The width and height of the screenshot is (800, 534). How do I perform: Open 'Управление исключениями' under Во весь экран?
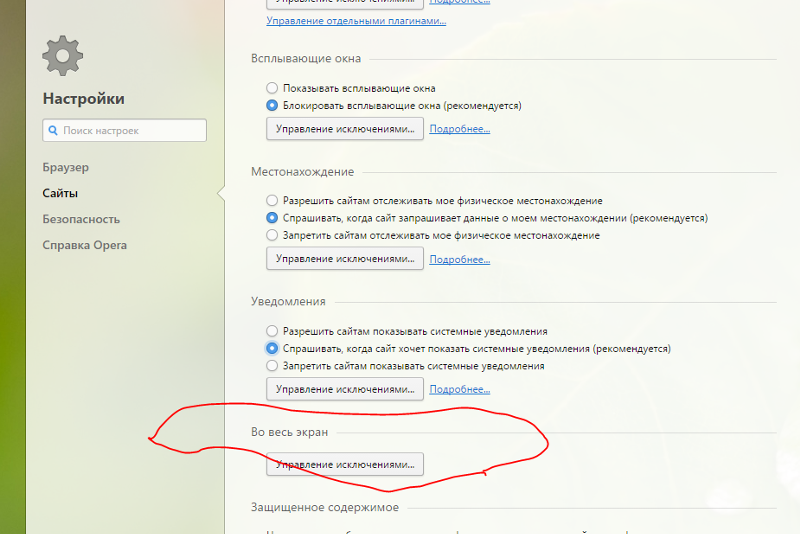[344, 465]
